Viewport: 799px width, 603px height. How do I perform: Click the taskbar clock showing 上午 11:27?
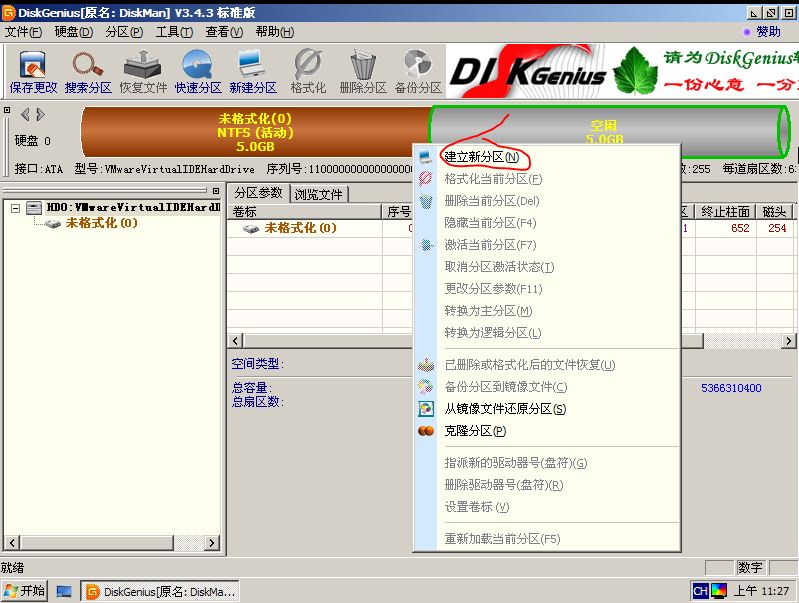(x=761, y=591)
